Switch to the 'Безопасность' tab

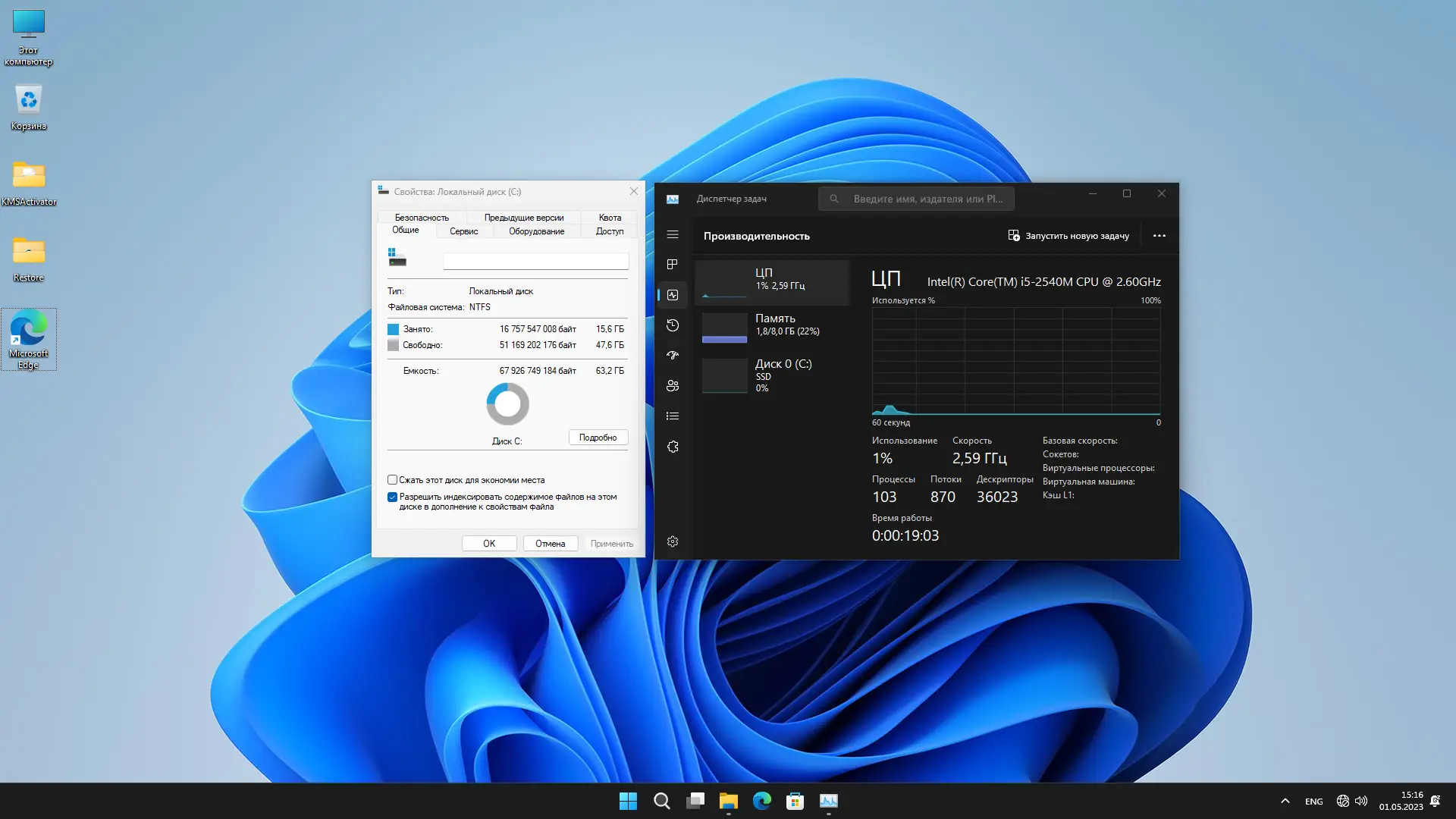tap(422, 218)
